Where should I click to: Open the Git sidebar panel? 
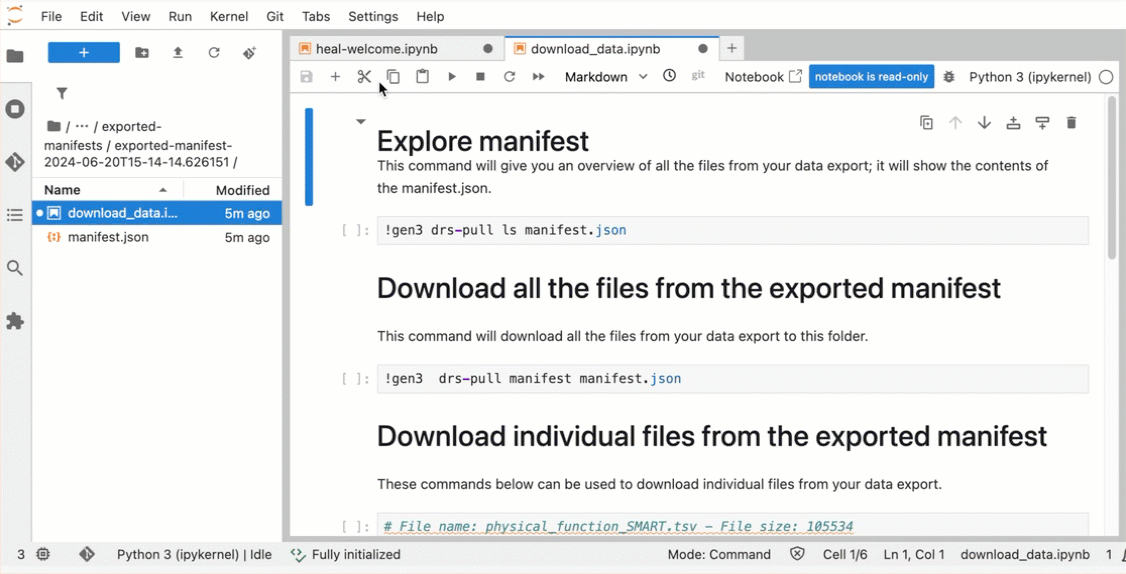pos(15,162)
